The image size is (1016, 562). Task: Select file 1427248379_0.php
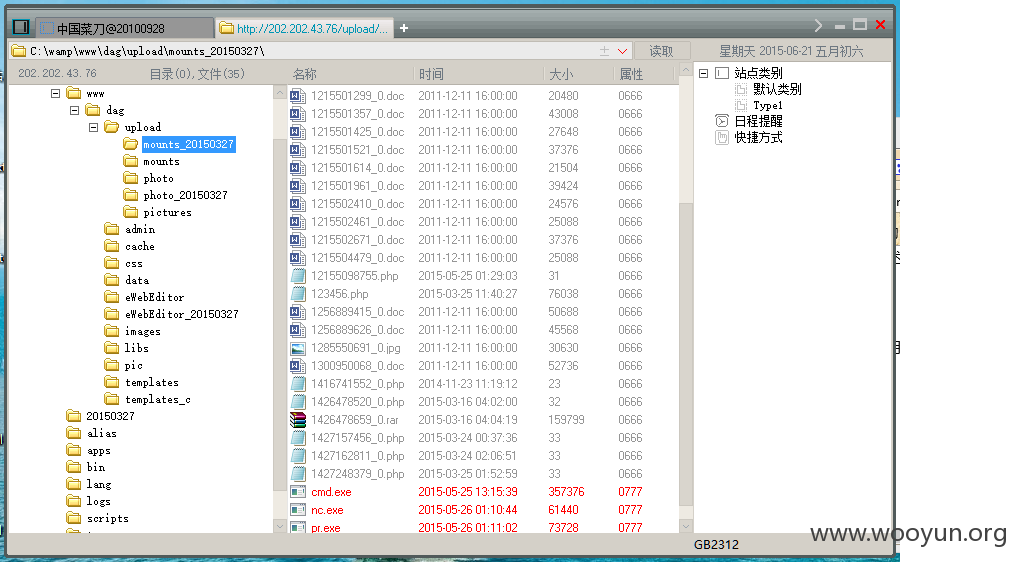pos(358,474)
